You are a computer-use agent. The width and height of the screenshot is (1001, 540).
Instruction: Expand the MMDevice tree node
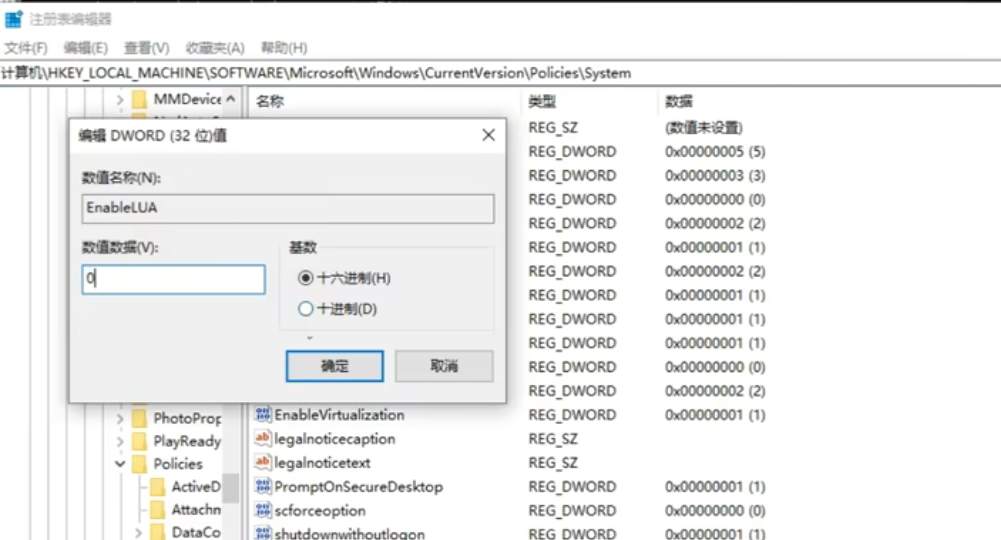120,100
